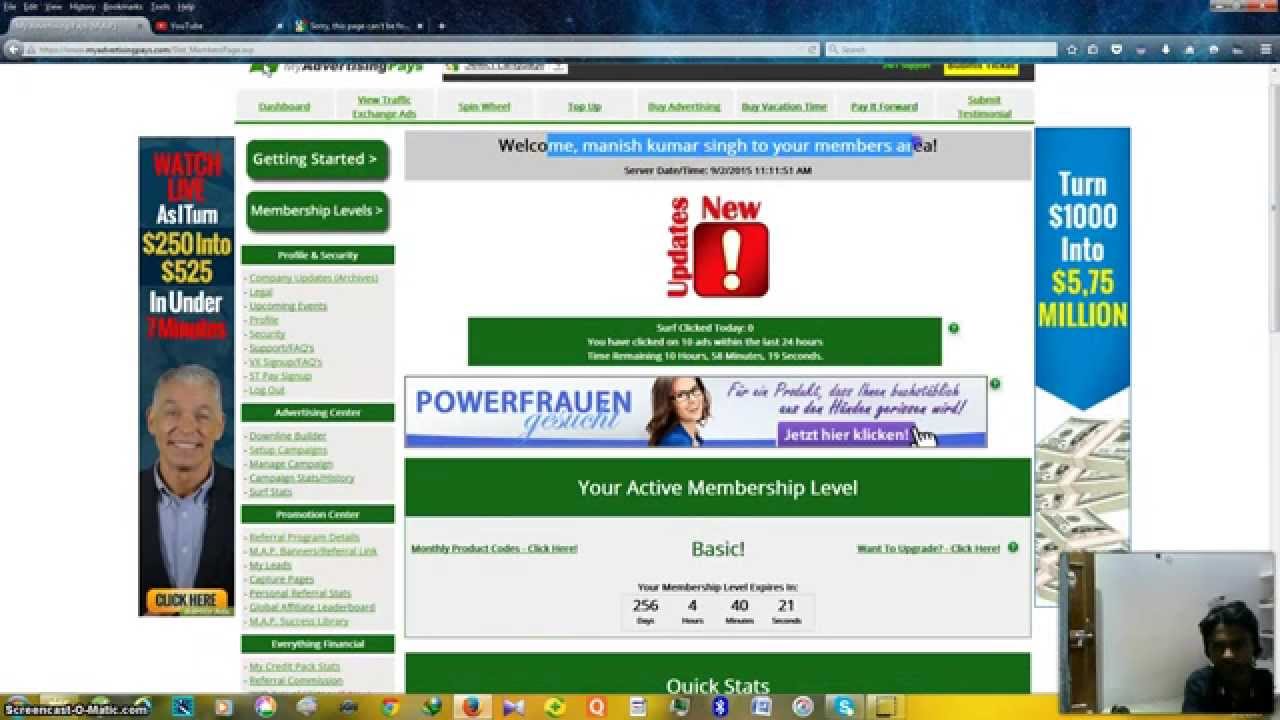
Task: Open Setup Campaigns link
Action: pos(288,450)
